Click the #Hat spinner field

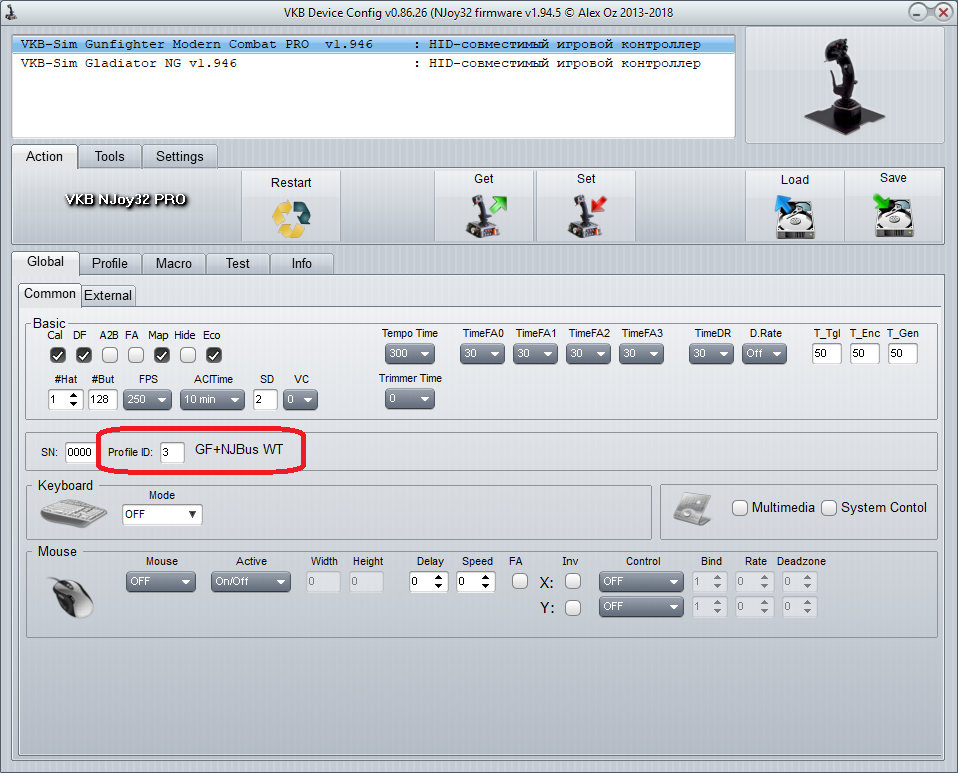[x=65, y=399]
